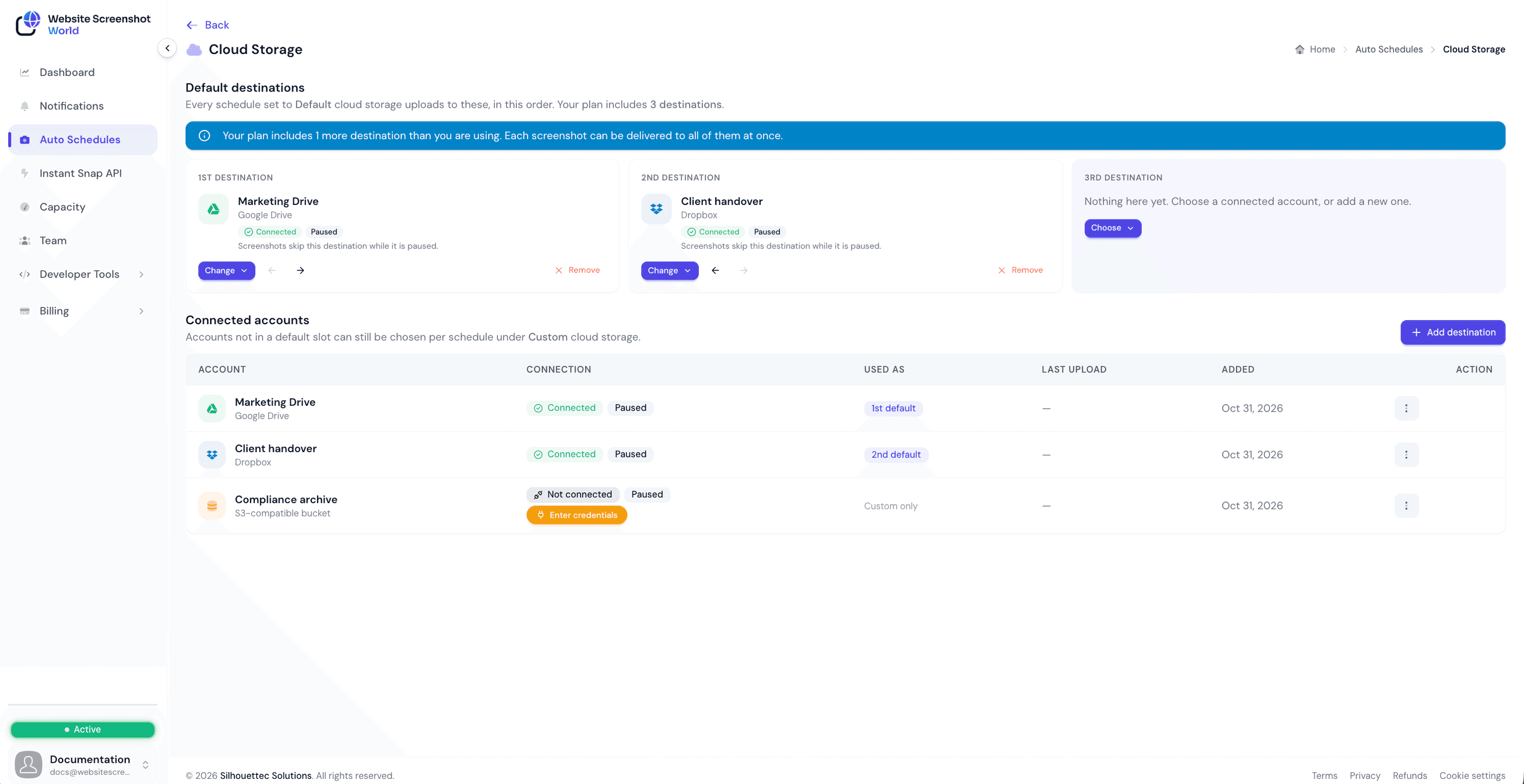Viewport: 1524px width, 784px height.
Task: Open action menu for Client handover row
Action: pos(1406,455)
